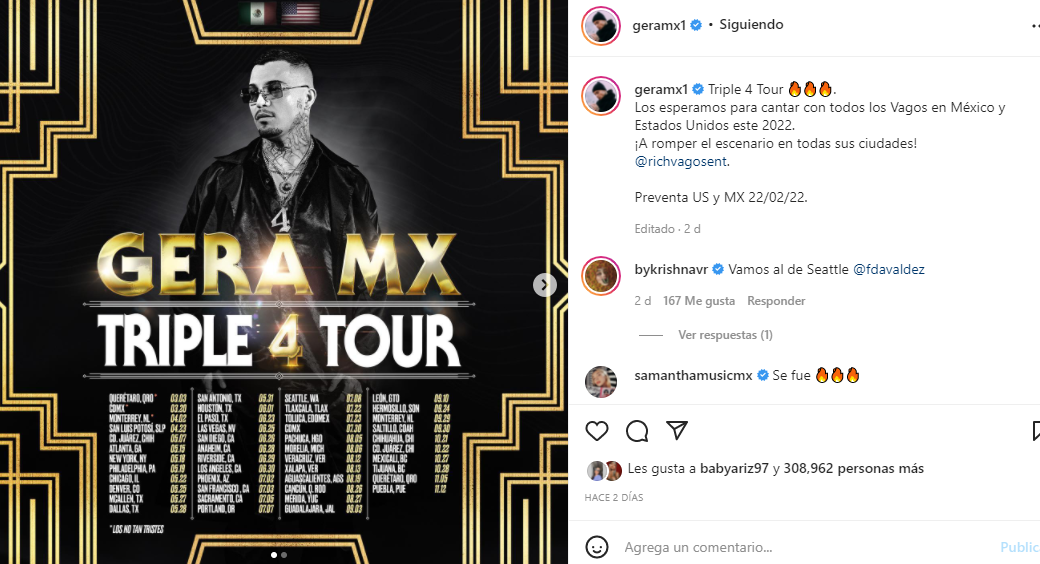Open @richvagosent mention link
The height and width of the screenshot is (564, 1040).
[681, 161]
